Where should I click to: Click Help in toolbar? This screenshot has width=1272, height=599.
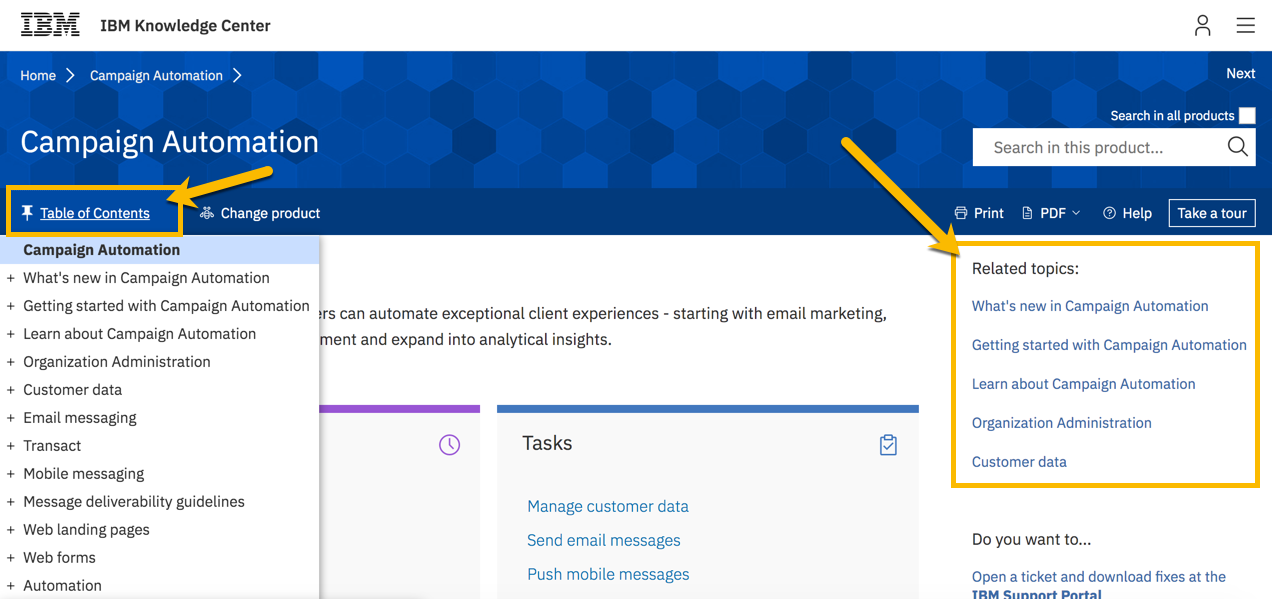coord(1137,213)
